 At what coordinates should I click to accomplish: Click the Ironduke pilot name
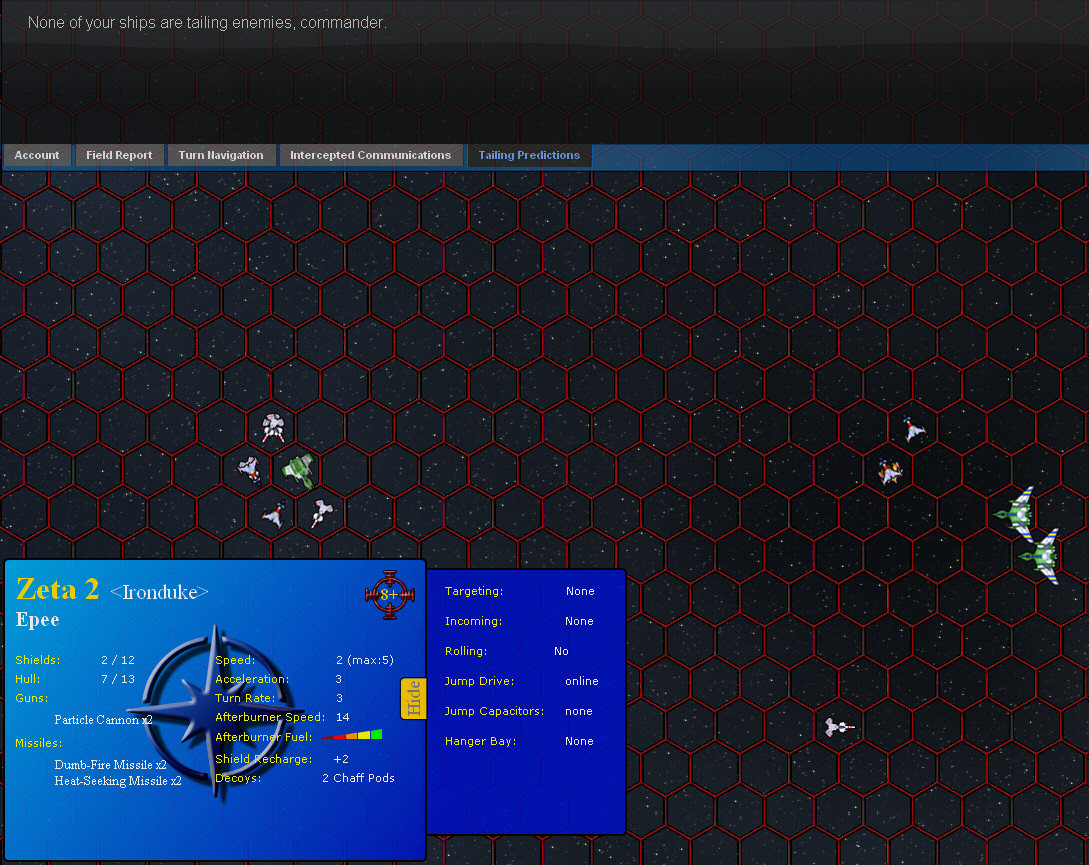click(x=159, y=592)
